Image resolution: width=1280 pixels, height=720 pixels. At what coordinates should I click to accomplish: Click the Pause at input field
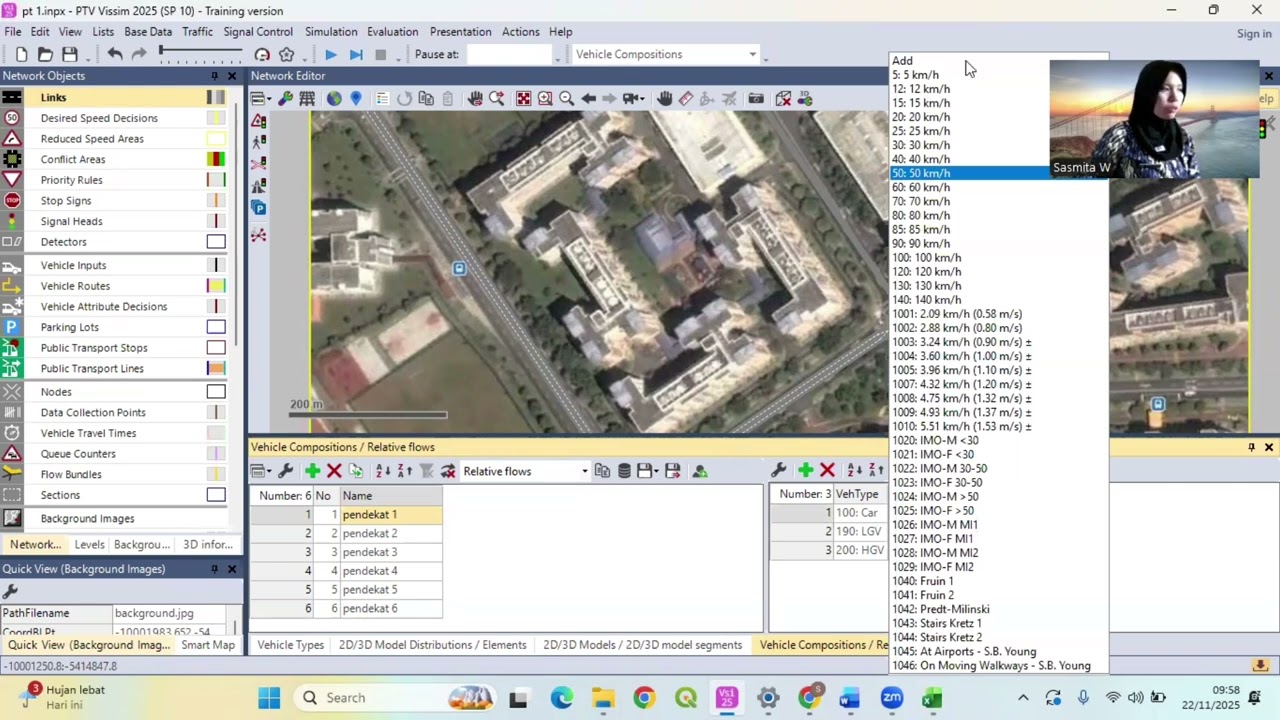tap(510, 54)
